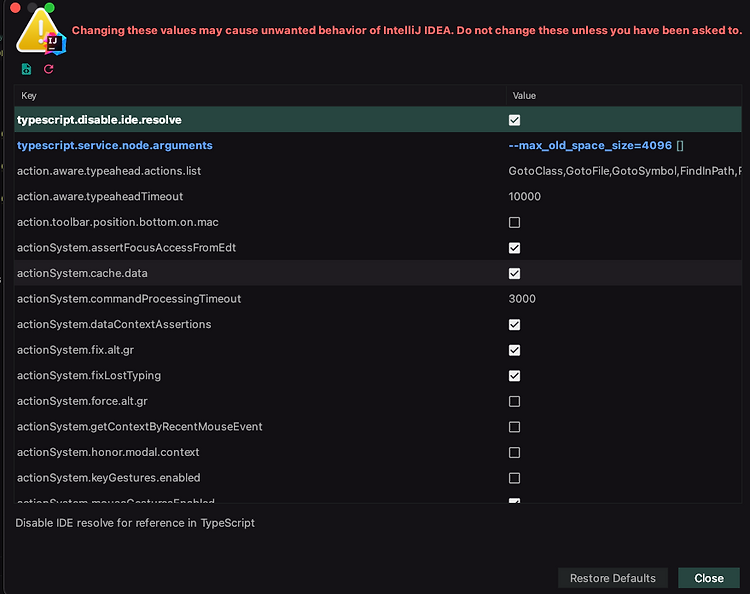The height and width of the screenshot is (594, 750).
Task: Edit the --max_old_space_size=4096 value
Action: pos(590,145)
